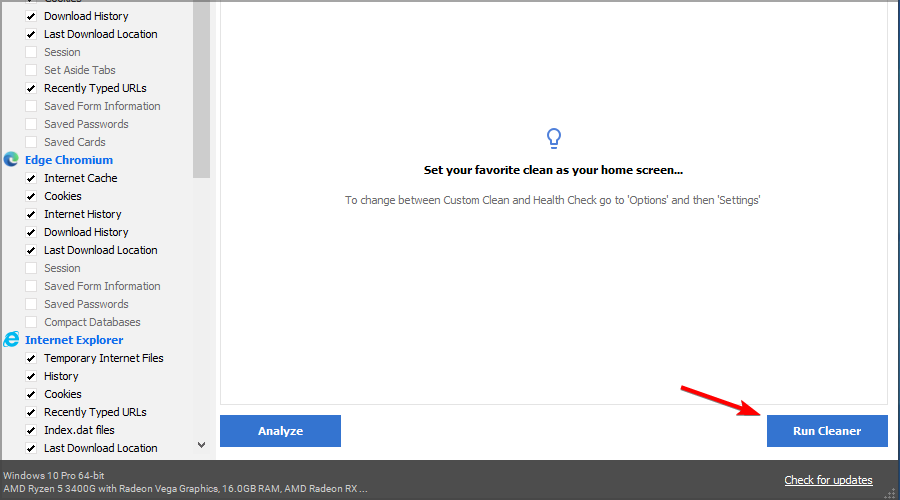Image resolution: width=900 pixels, height=500 pixels.
Task: Start cleaning with the Run Cleaner button
Action: [827, 431]
